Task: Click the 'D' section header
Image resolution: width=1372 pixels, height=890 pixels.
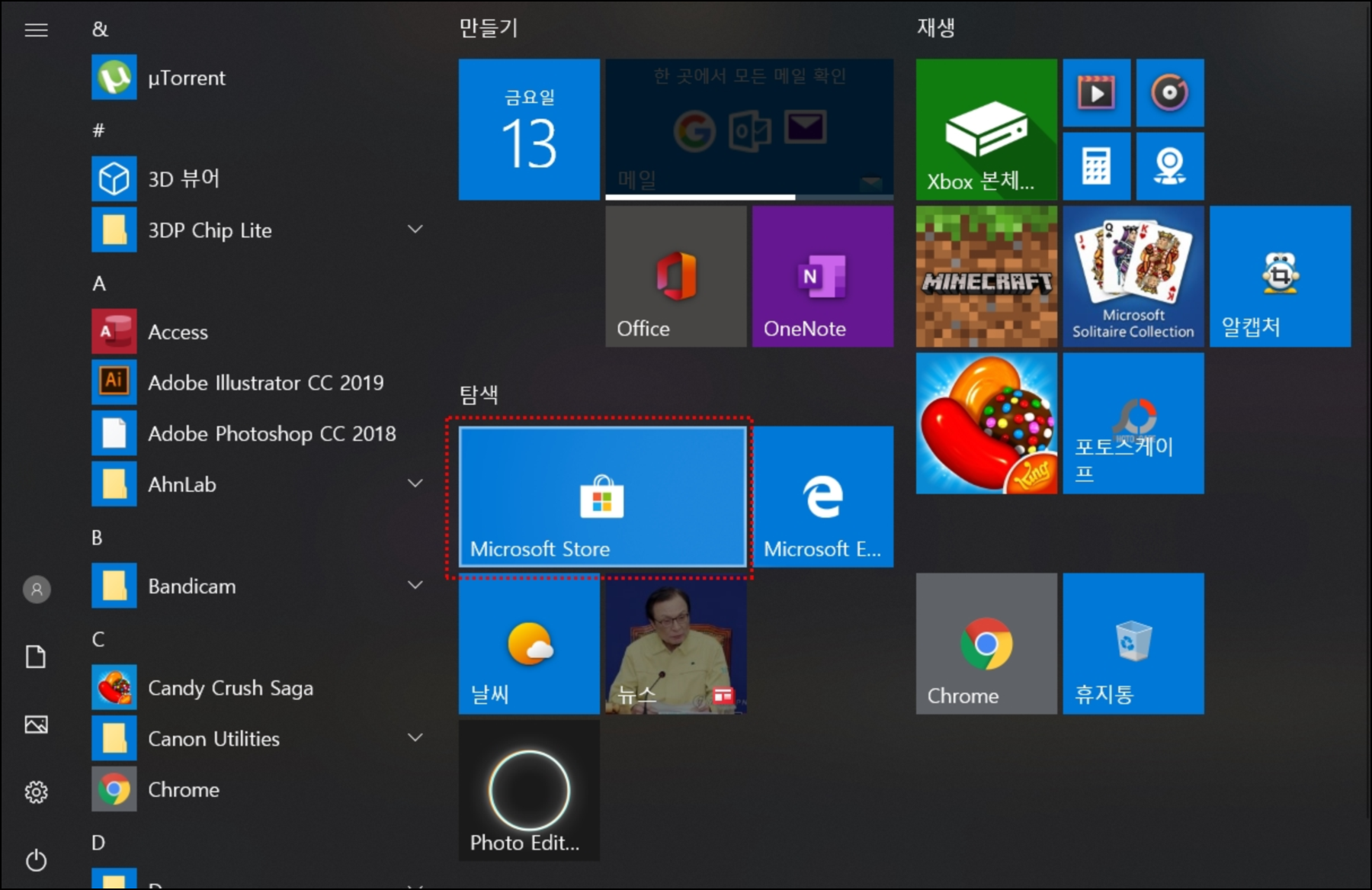Action: pos(98,843)
